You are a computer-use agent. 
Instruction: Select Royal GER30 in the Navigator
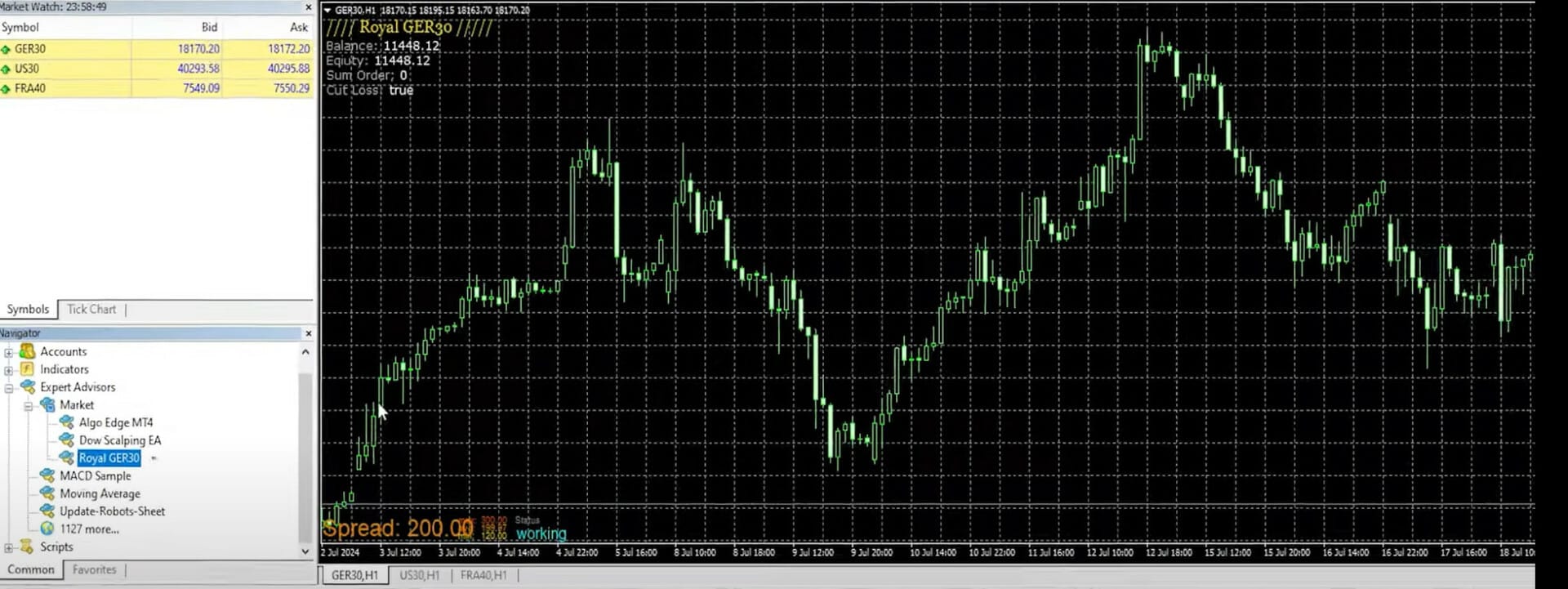pyautogui.click(x=109, y=458)
